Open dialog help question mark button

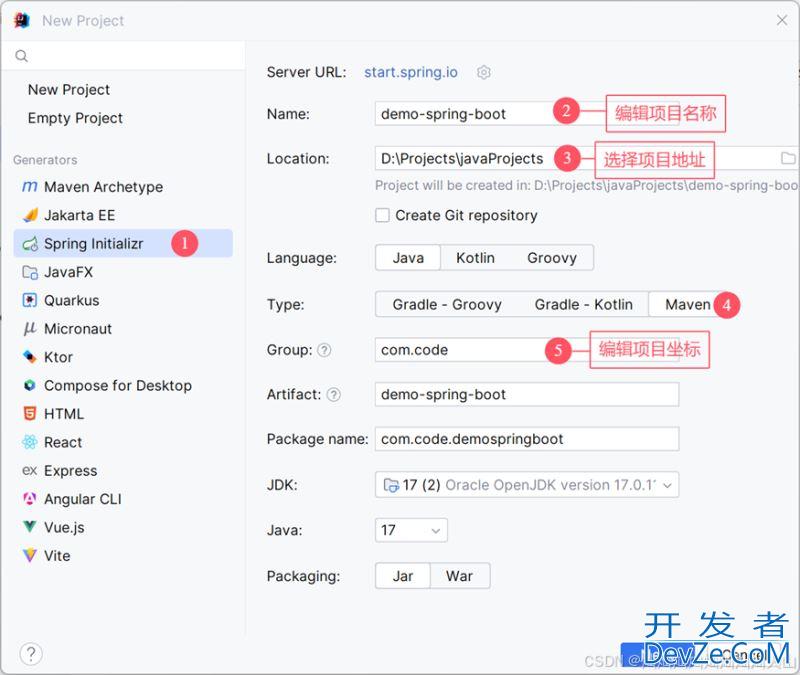(x=31, y=654)
